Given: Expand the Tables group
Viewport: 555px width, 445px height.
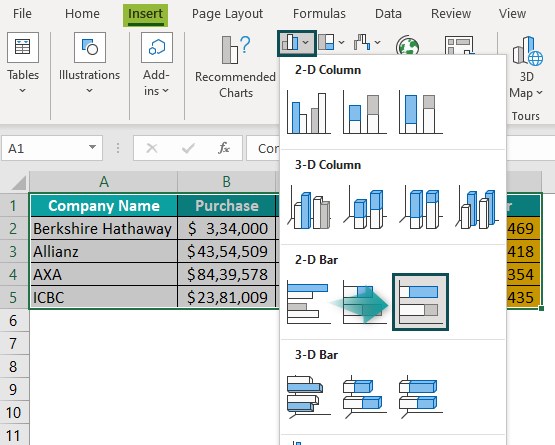Looking at the screenshot, I should point(23,64).
